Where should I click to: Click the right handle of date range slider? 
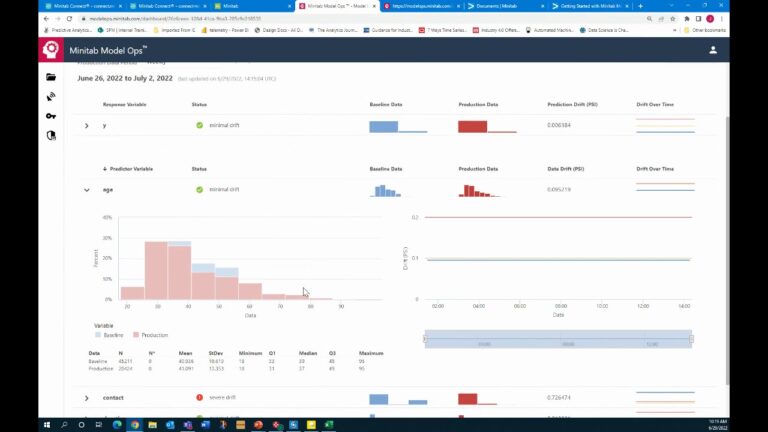692,339
